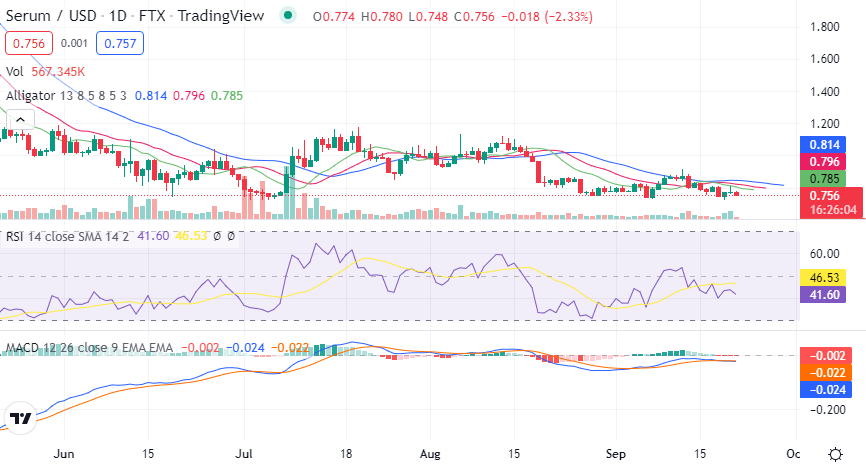Click the spread value 0.001
The image size is (866, 468).
pos(74,43)
